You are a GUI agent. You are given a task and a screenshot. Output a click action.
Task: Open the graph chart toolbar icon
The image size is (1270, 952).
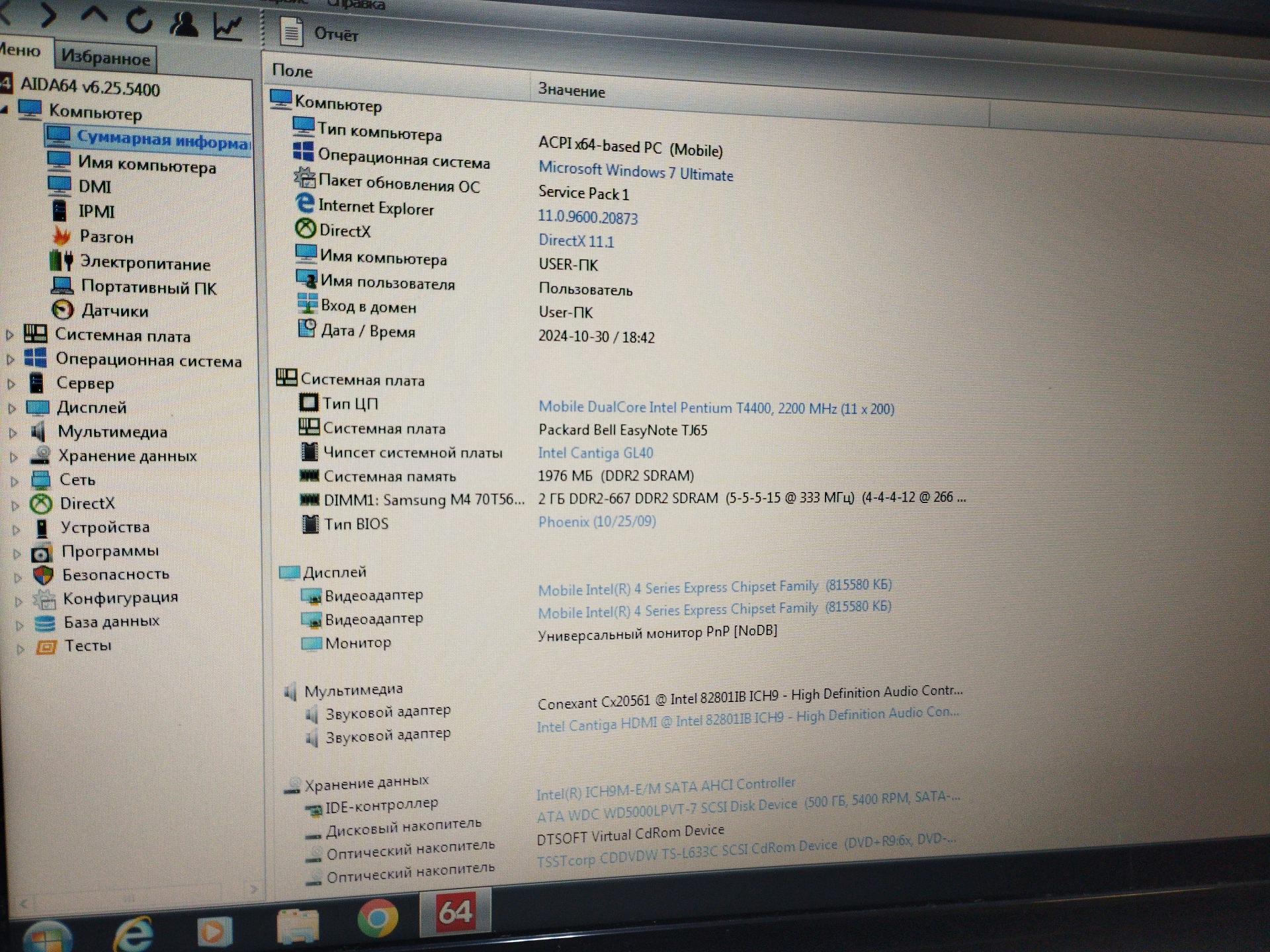[228, 26]
